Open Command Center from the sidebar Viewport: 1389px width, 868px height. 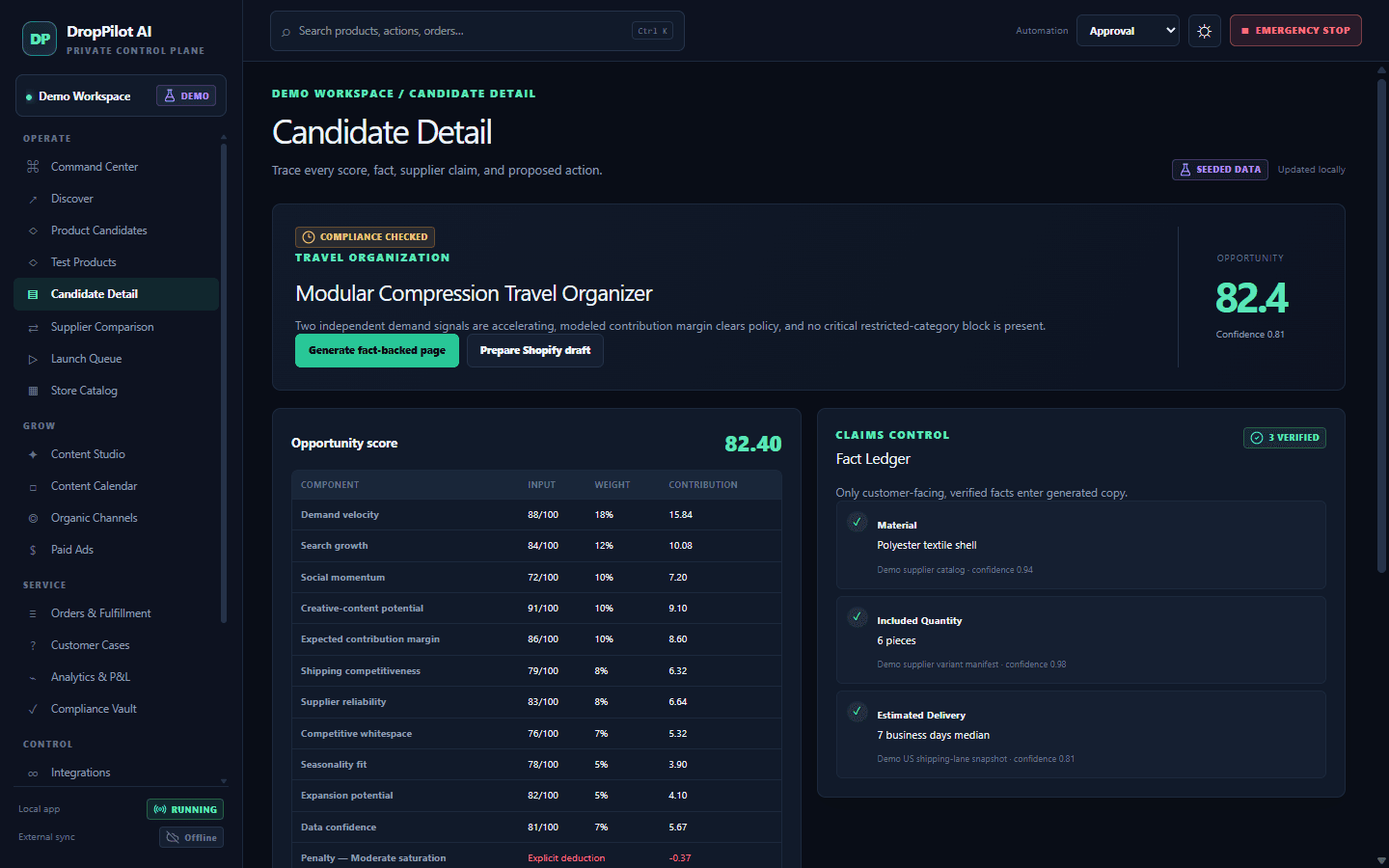116,167
